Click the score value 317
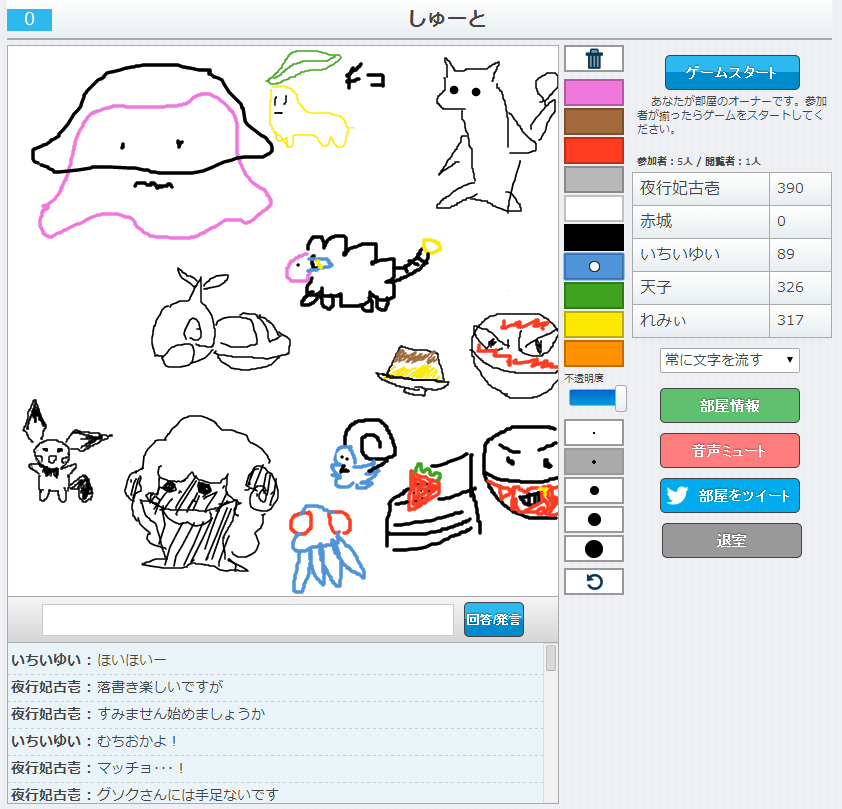 pyautogui.click(x=790, y=320)
